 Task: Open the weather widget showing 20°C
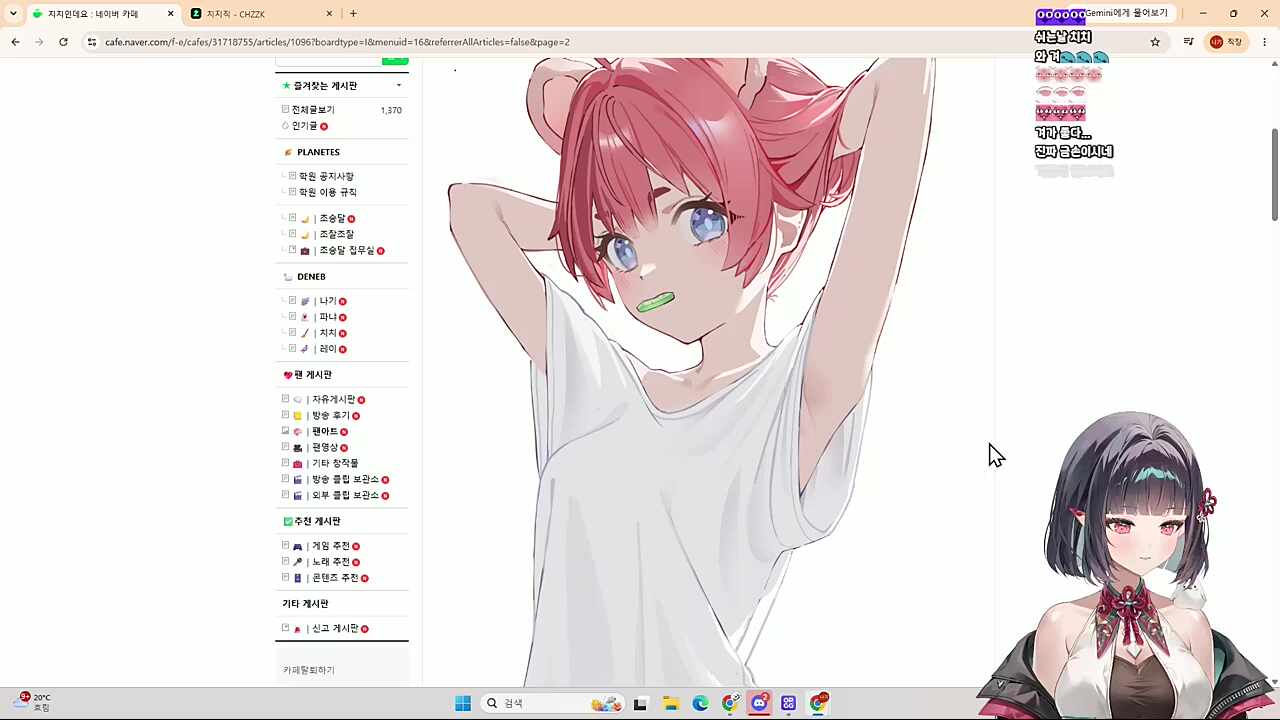click(33, 702)
